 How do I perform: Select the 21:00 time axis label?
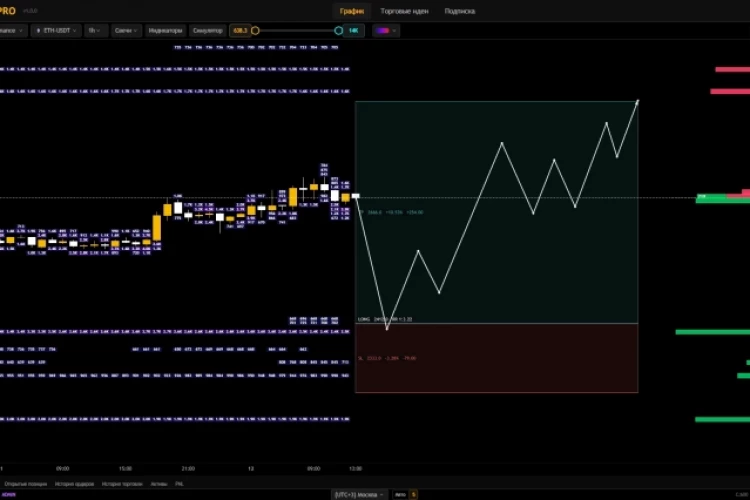(188, 468)
